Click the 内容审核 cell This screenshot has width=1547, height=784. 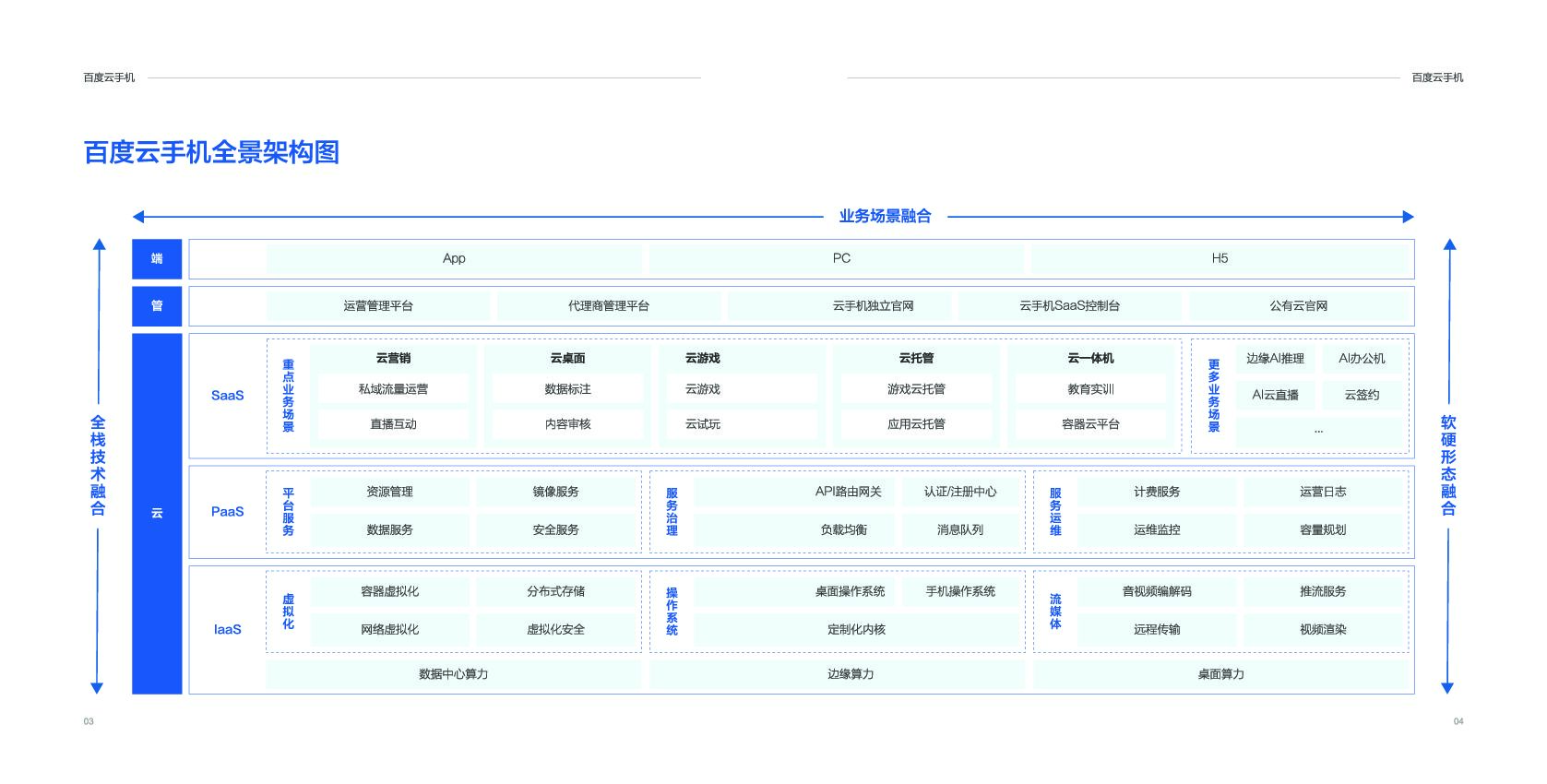tap(567, 424)
